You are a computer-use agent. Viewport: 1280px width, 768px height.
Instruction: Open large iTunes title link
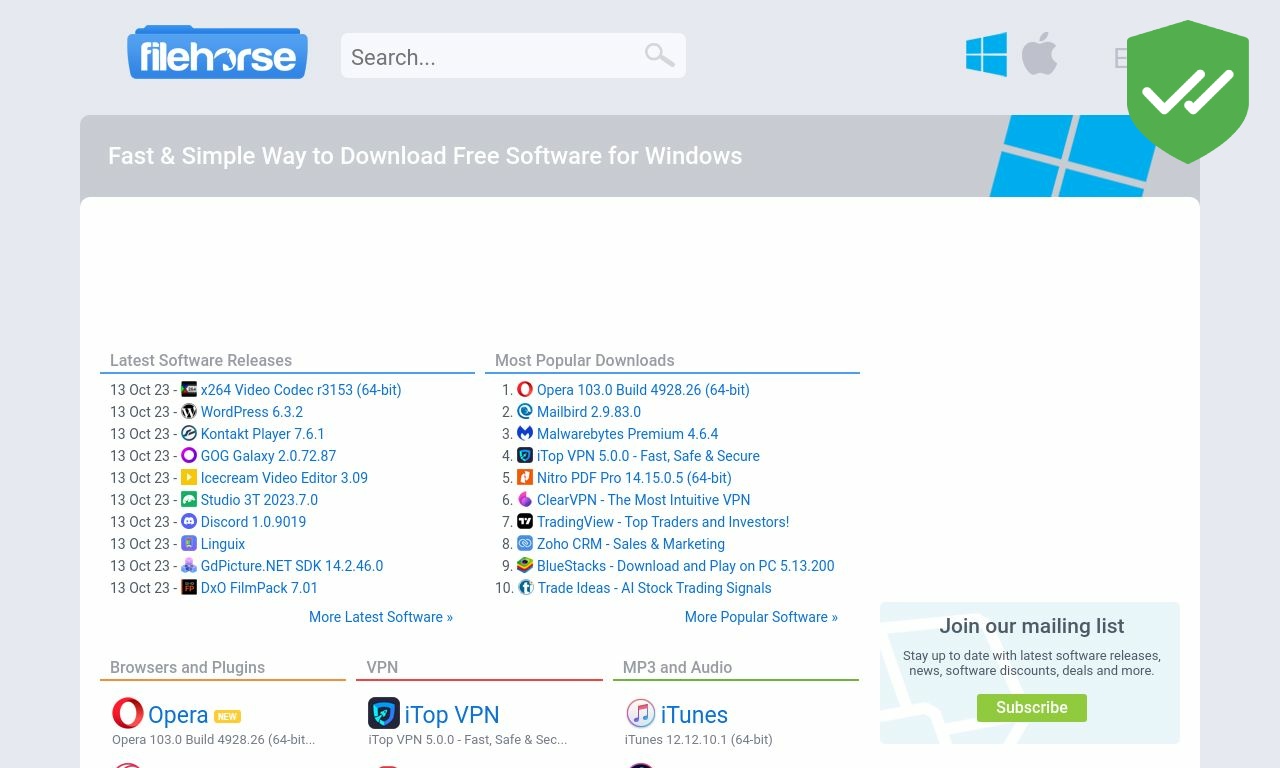click(x=694, y=715)
